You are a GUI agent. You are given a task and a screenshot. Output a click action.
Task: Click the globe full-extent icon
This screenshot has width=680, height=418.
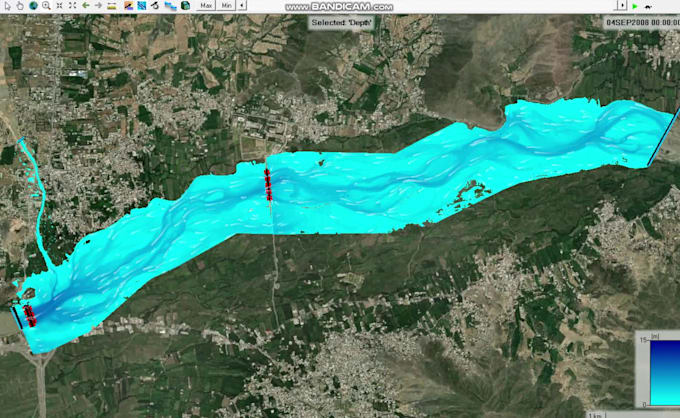coord(33,5)
